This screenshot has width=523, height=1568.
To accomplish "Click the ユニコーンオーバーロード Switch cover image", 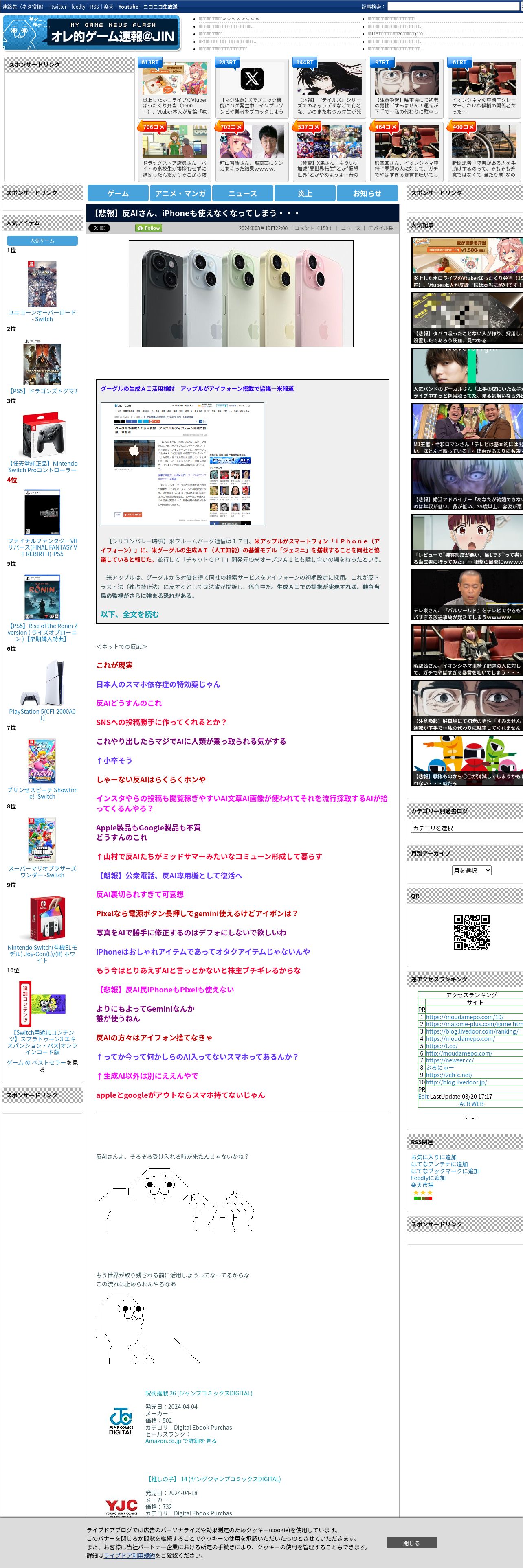I will (x=42, y=284).
